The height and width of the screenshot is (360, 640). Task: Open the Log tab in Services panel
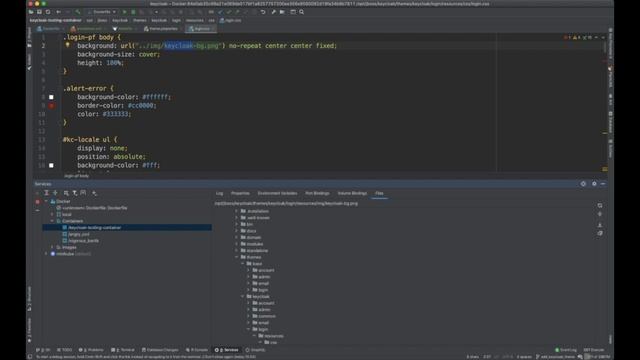point(220,193)
